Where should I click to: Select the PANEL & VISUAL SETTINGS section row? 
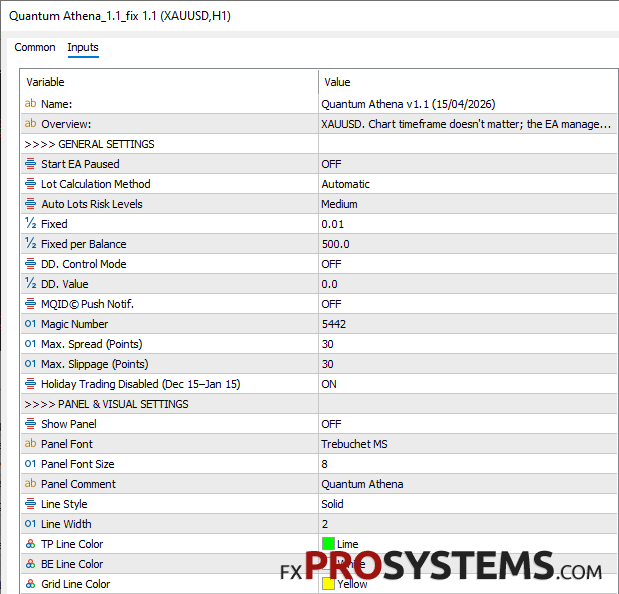pos(319,404)
